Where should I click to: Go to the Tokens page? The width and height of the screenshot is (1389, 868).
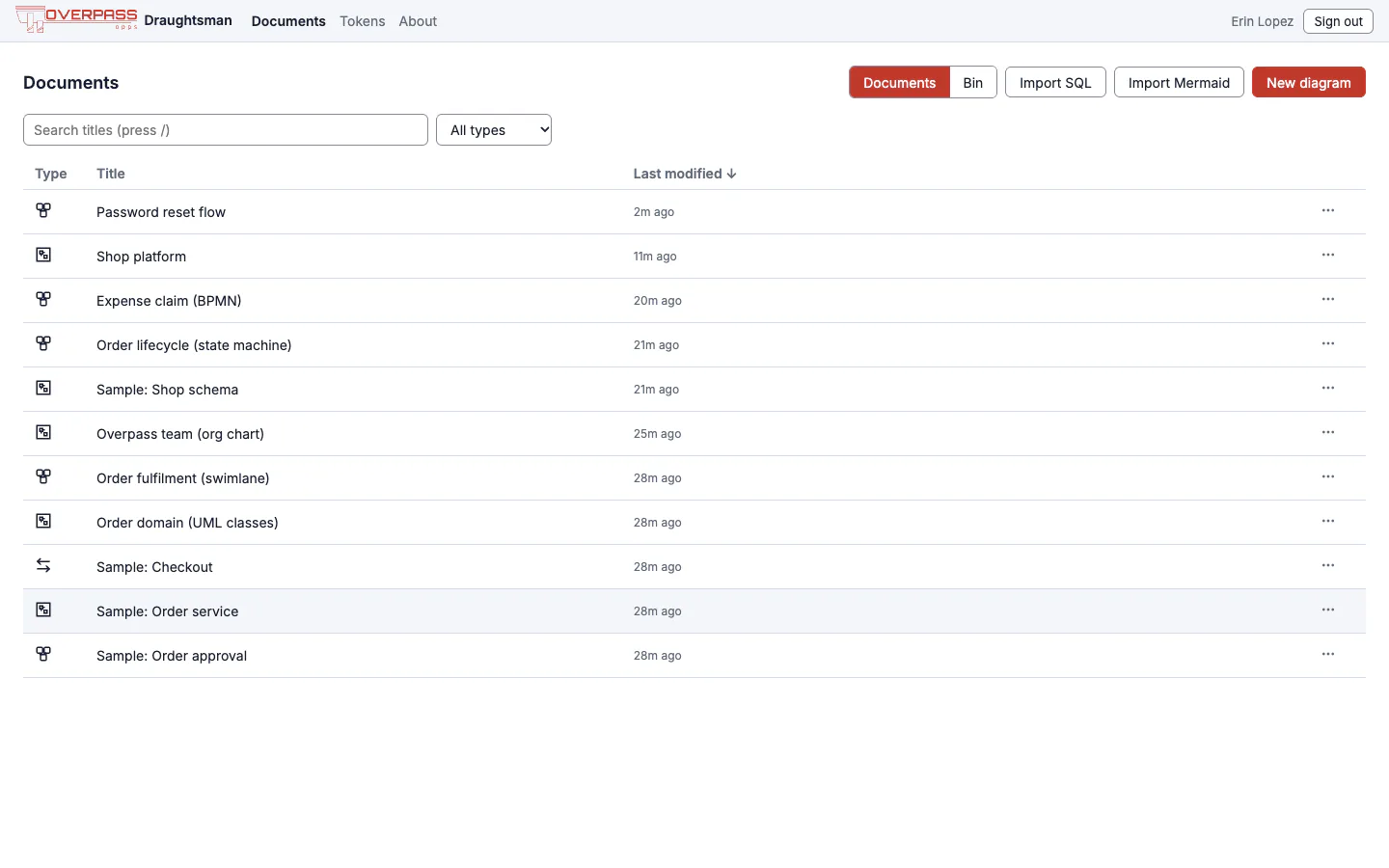[362, 21]
